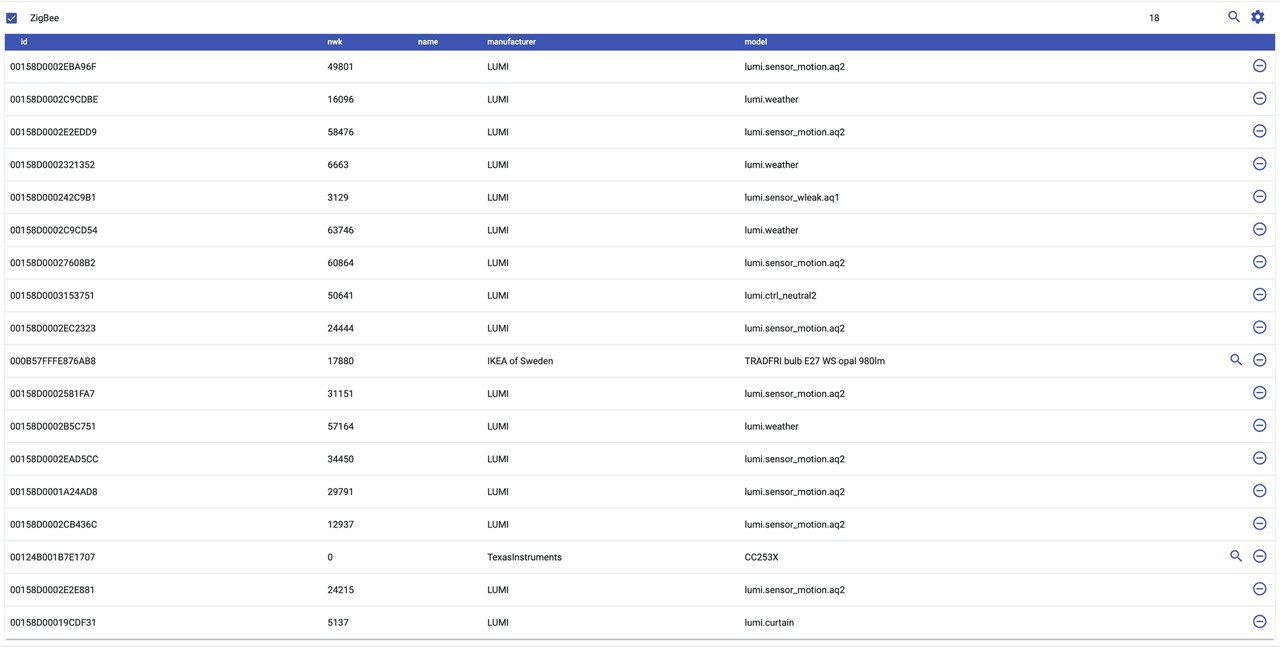Select nwk value 6663

click(x=338, y=164)
